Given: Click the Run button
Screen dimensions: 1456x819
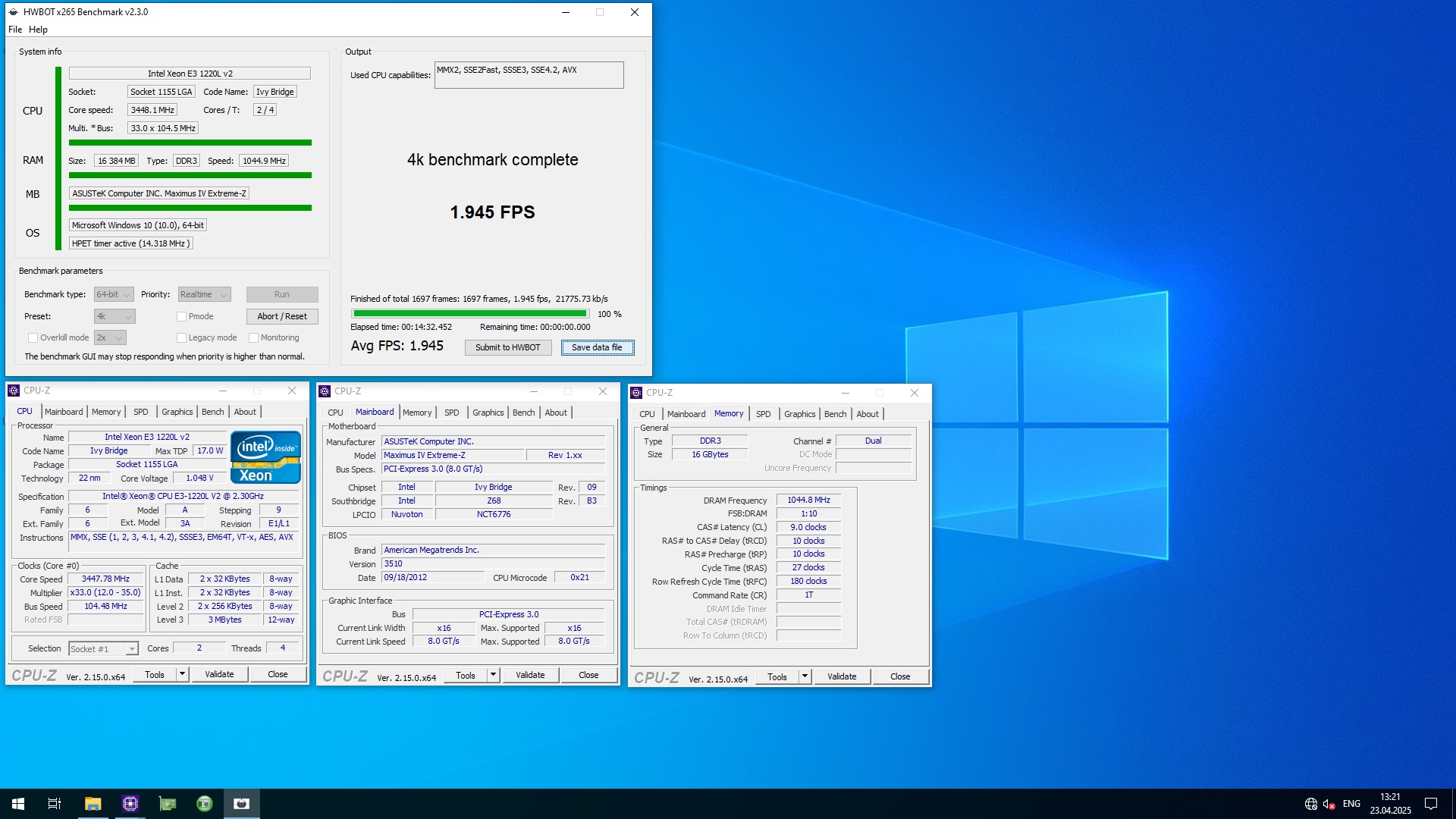Looking at the screenshot, I should pyautogui.click(x=282, y=294).
